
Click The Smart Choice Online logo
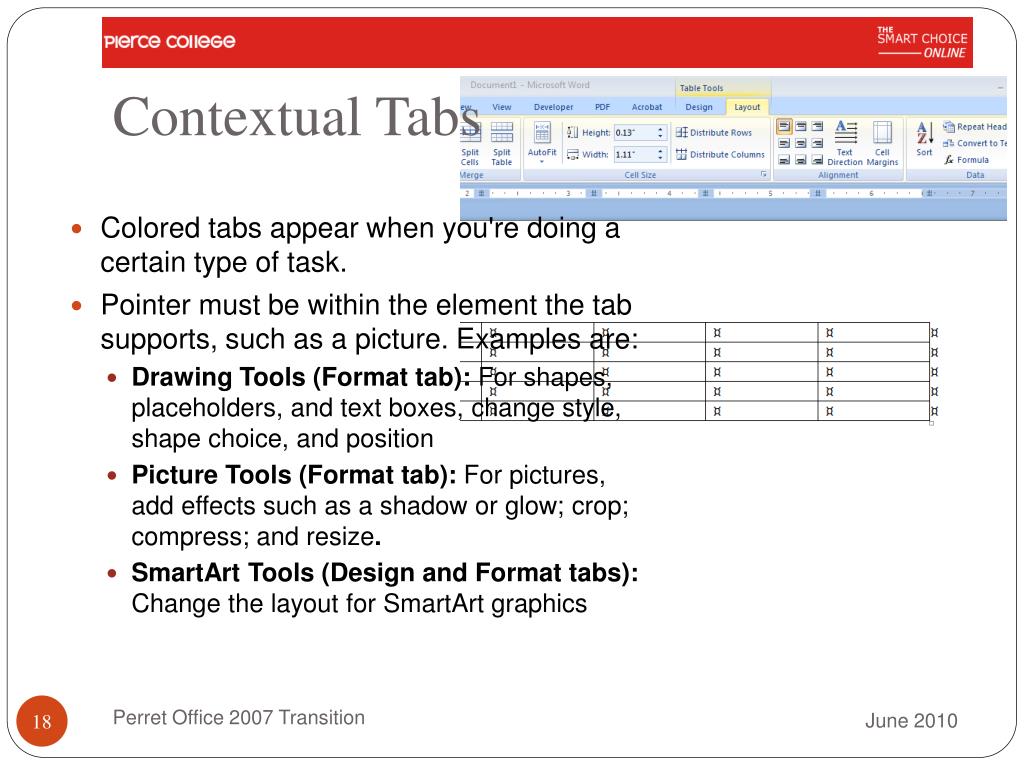[922, 43]
